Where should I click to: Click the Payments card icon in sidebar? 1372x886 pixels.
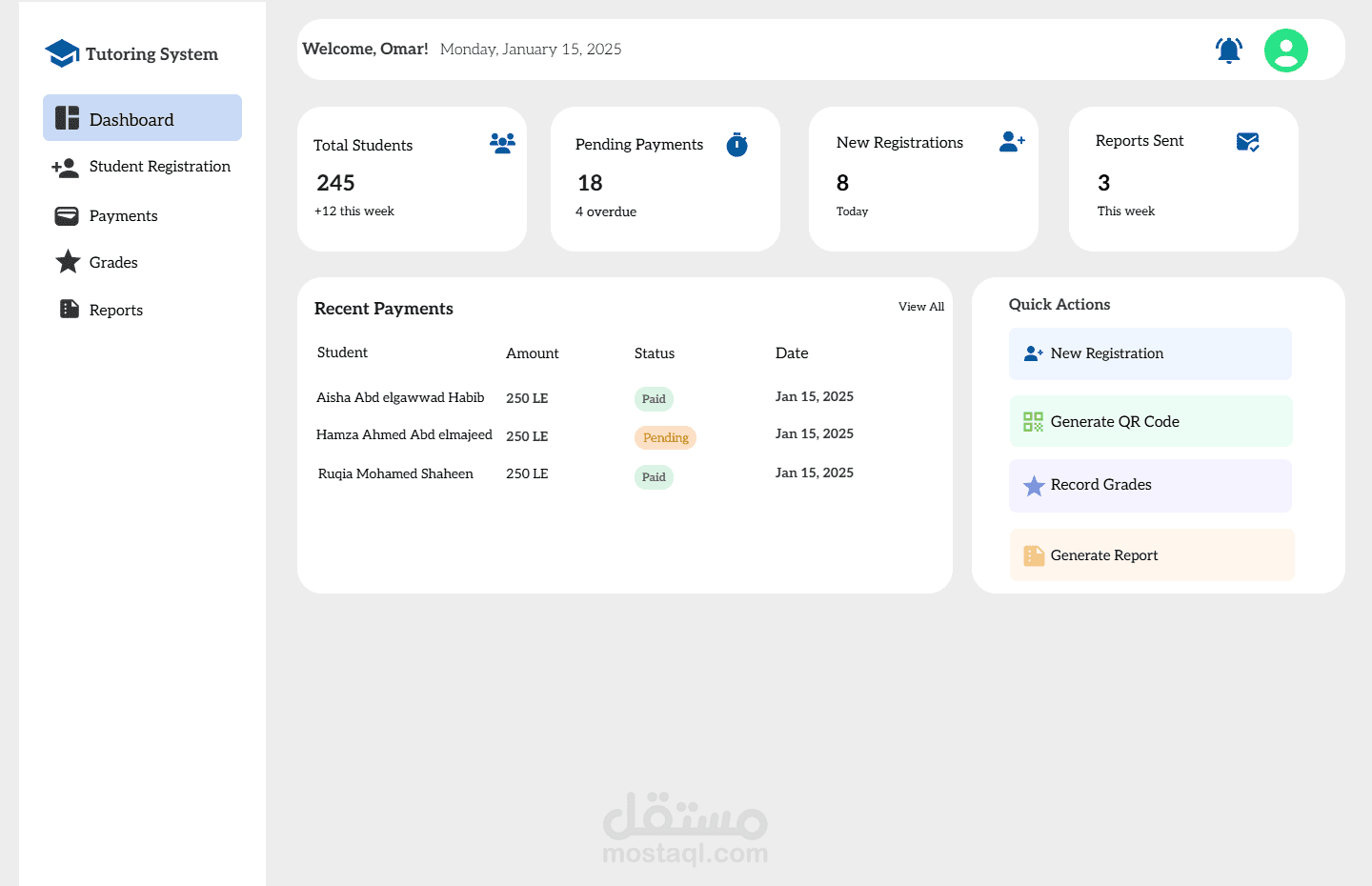pos(67,216)
